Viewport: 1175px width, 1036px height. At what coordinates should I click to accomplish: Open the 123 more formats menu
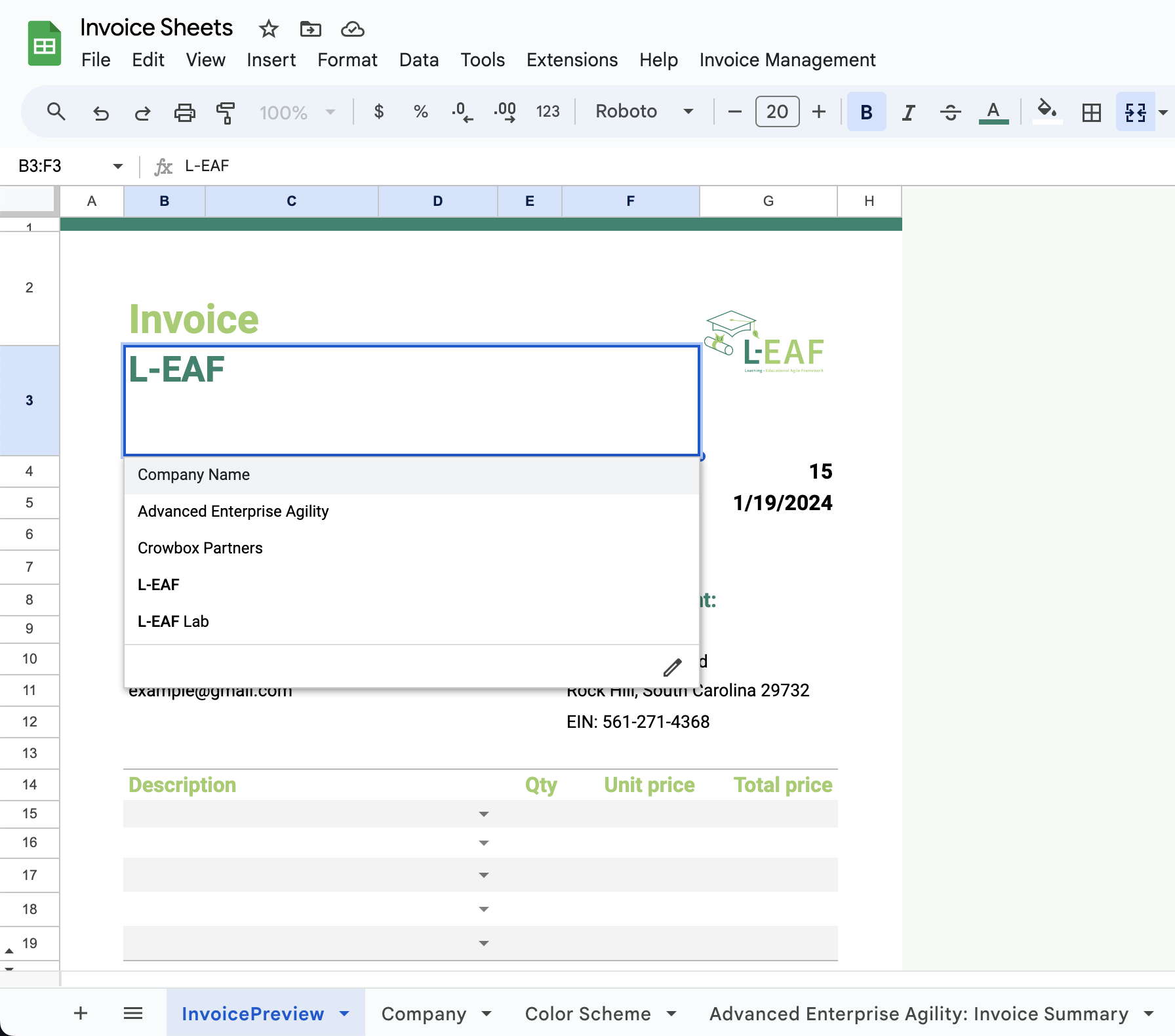click(x=548, y=112)
